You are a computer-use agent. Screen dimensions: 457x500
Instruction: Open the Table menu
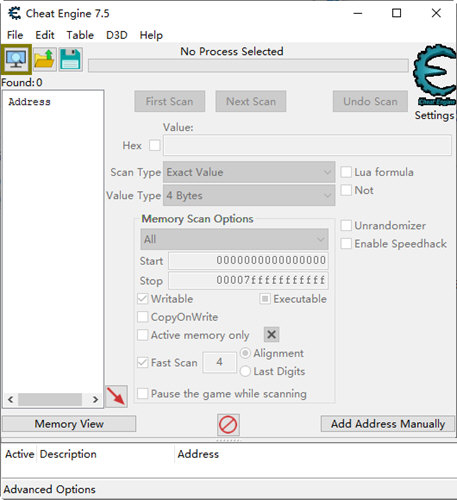pos(80,35)
